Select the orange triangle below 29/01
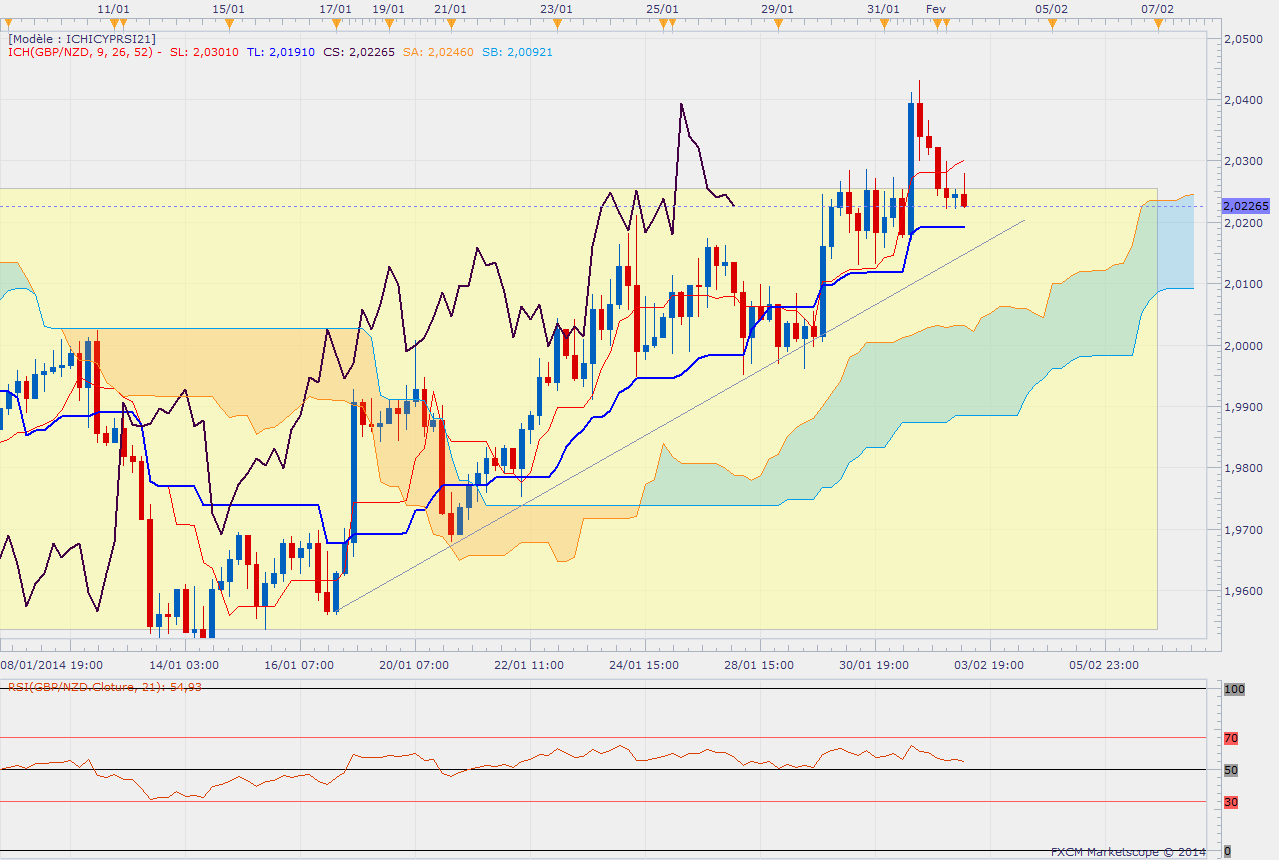 click(x=777, y=22)
